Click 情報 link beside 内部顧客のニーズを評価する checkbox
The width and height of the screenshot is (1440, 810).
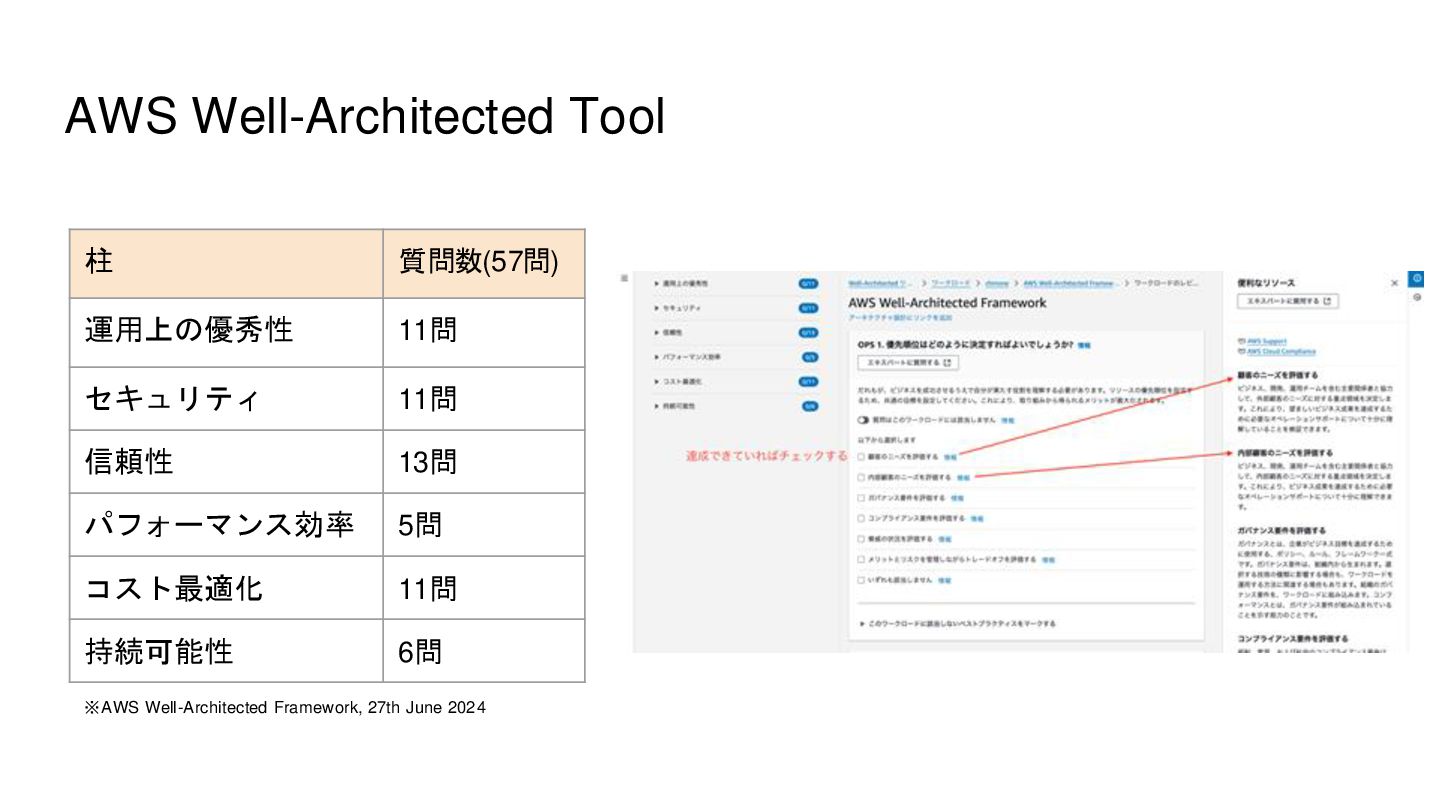click(x=963, y=477)
